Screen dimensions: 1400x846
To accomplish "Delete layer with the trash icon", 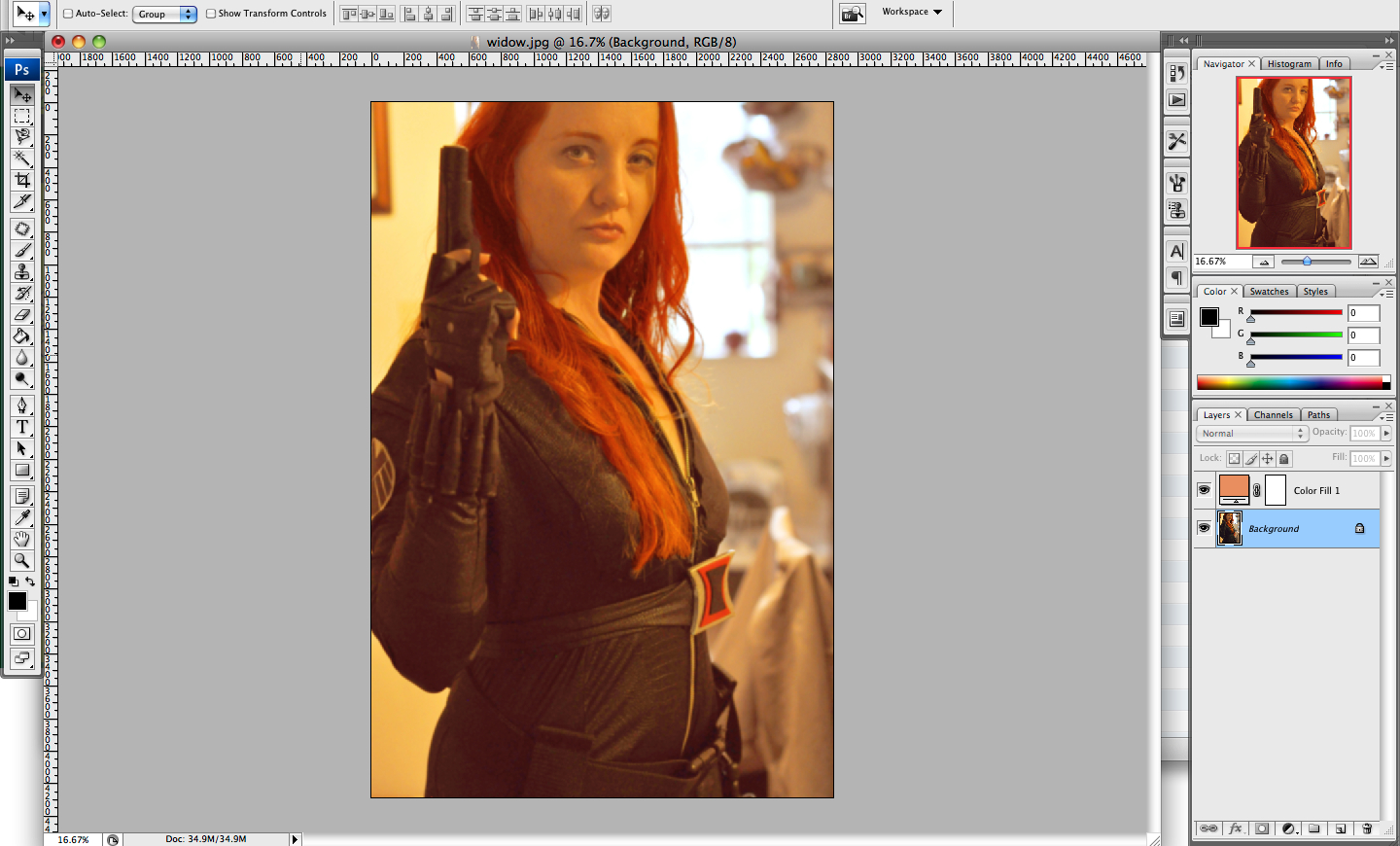I will (1367, 828).
